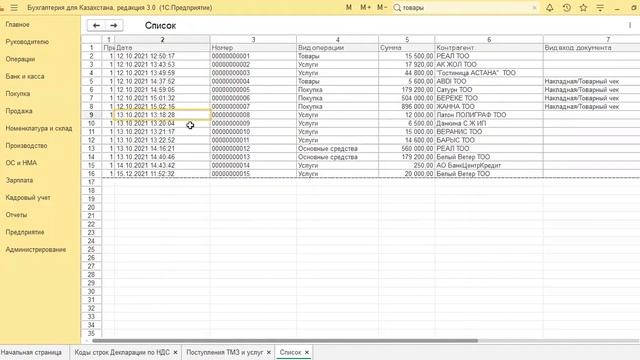This screenshot has width=640, height=360.
Task: Select the Номер header cell
Action: click(253, 48)
